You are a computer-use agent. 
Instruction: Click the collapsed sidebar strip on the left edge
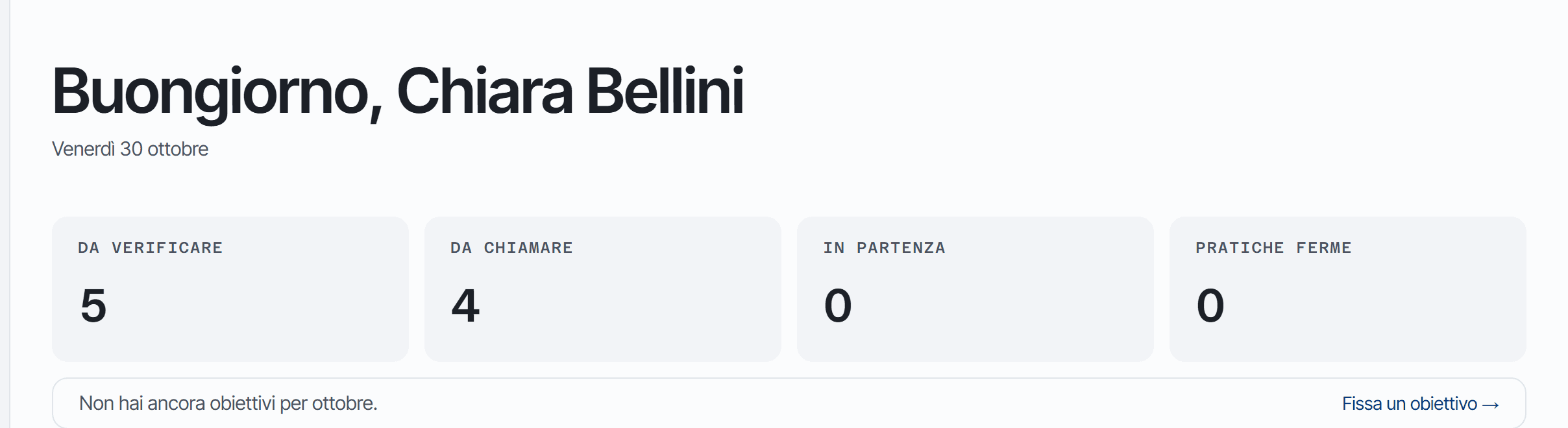5,214
